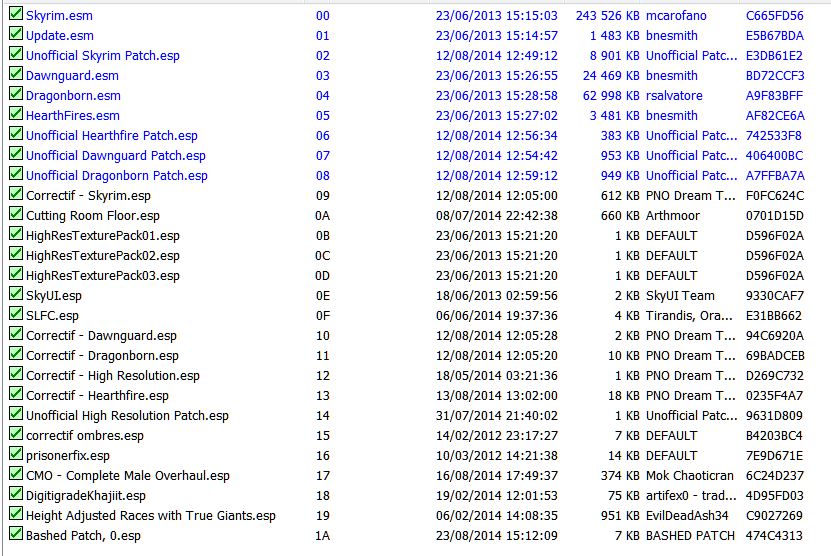
Task: Click load order index 1A
Action: tap(323, 536)
